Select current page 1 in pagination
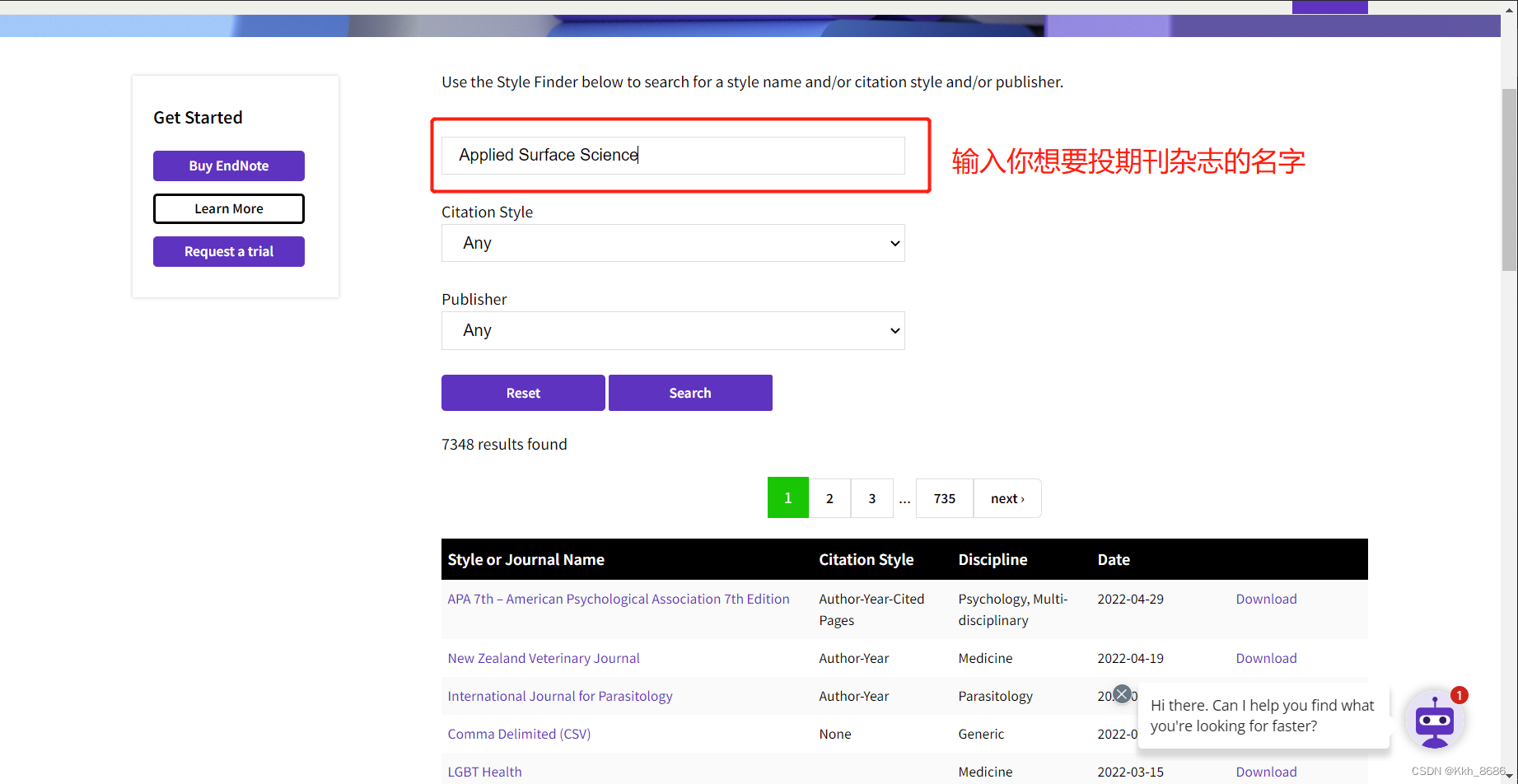Image resolution: width=1518 pixels, height=784 pixels. pos(788,498)
